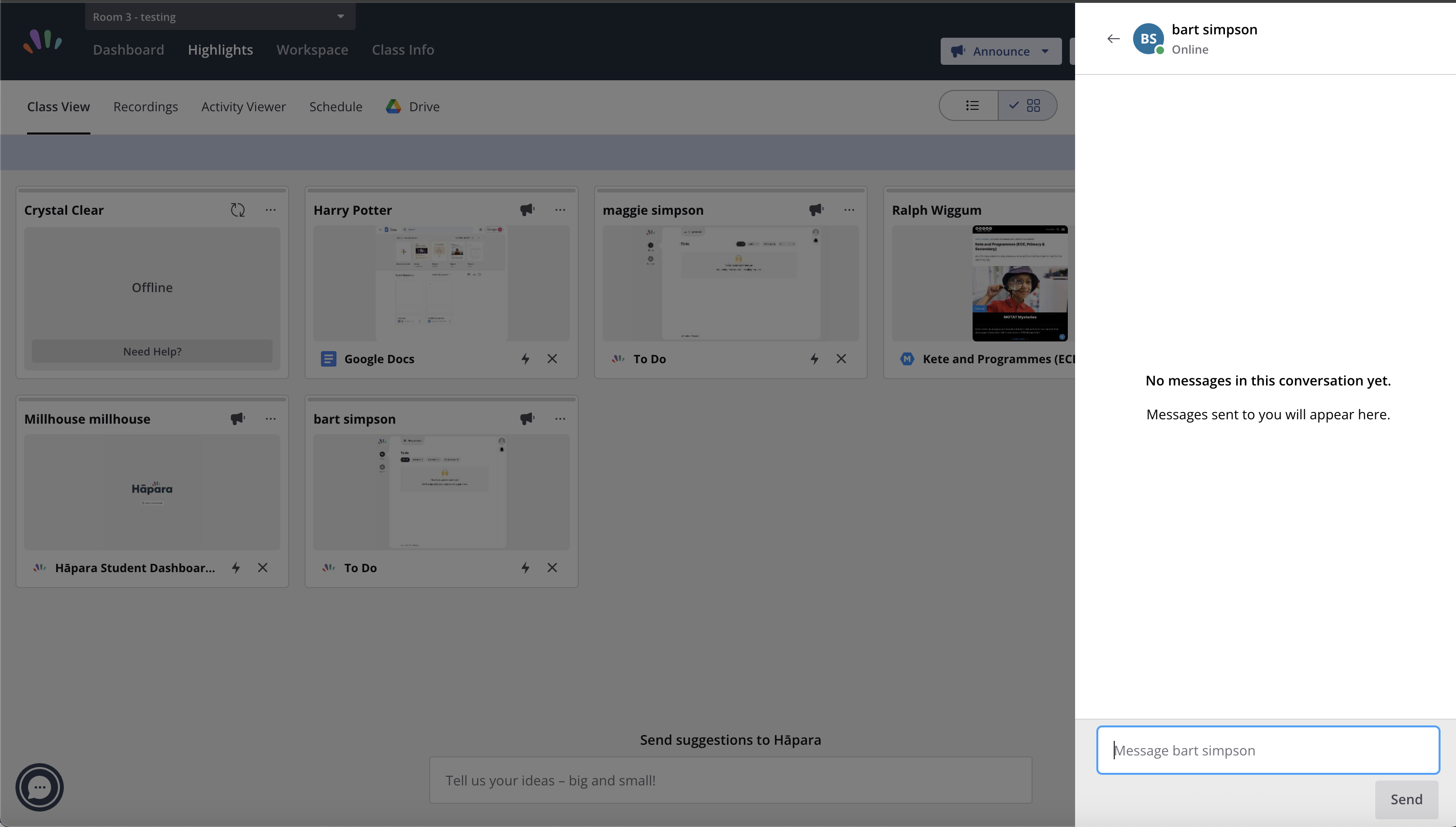Click lightning icon on Hāpara Student Dashboard tab
Screen dimensions: 1456x827
[236, 568]
